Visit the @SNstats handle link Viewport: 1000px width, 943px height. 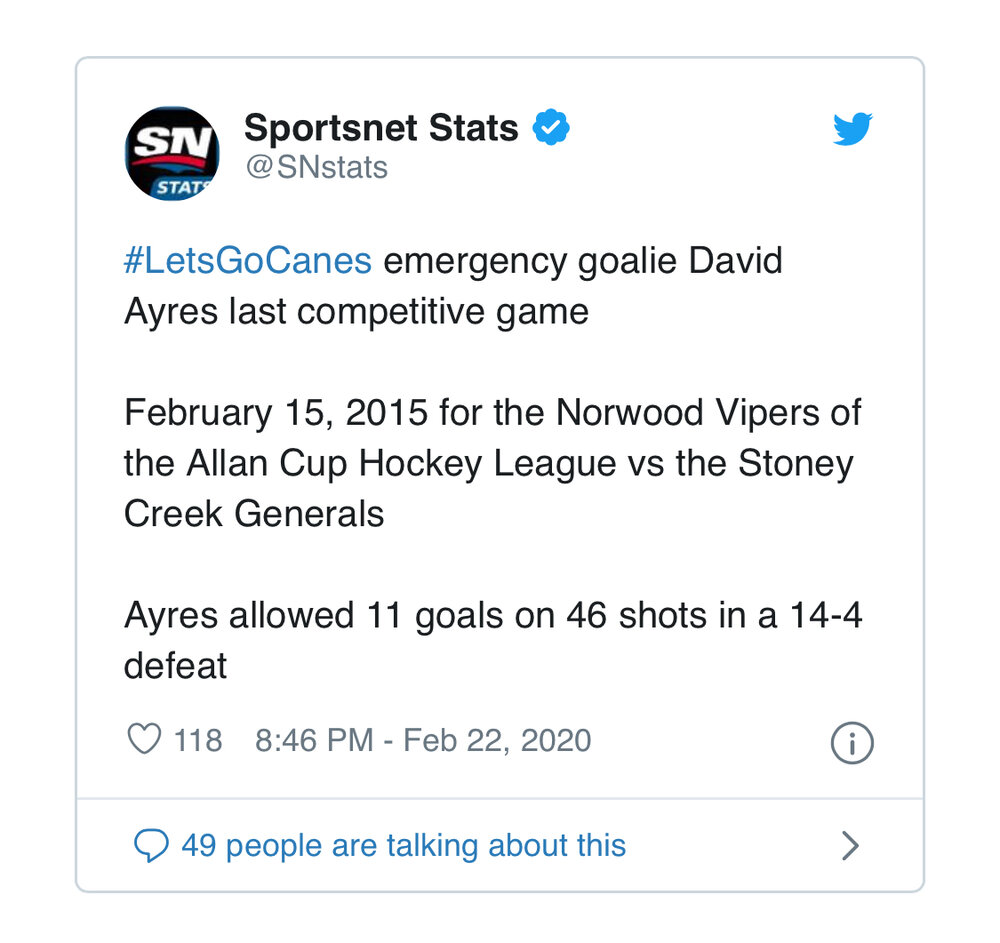317,168
